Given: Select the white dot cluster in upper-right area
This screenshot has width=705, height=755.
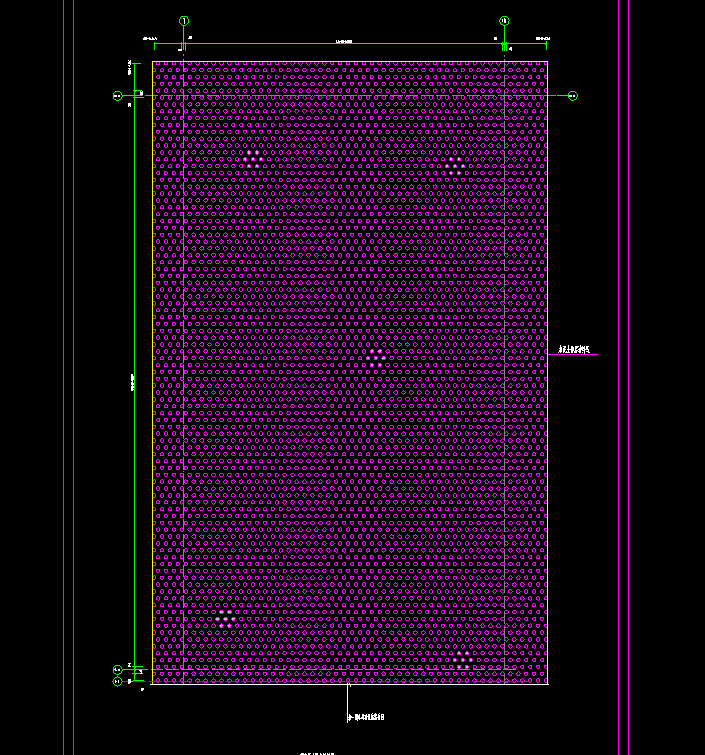Looking at the screenshot, I should click(x=455, y=164).
